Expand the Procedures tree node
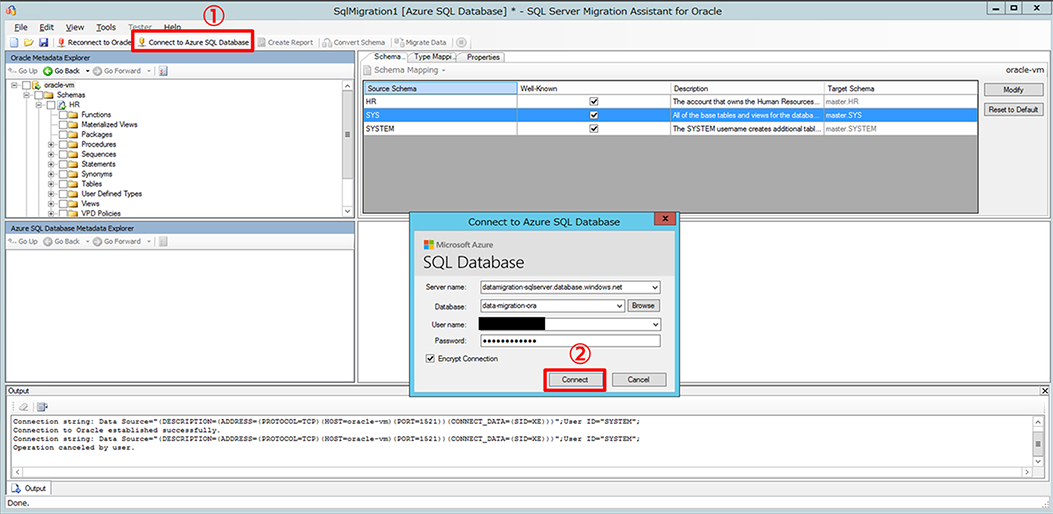 click(51, 144)
